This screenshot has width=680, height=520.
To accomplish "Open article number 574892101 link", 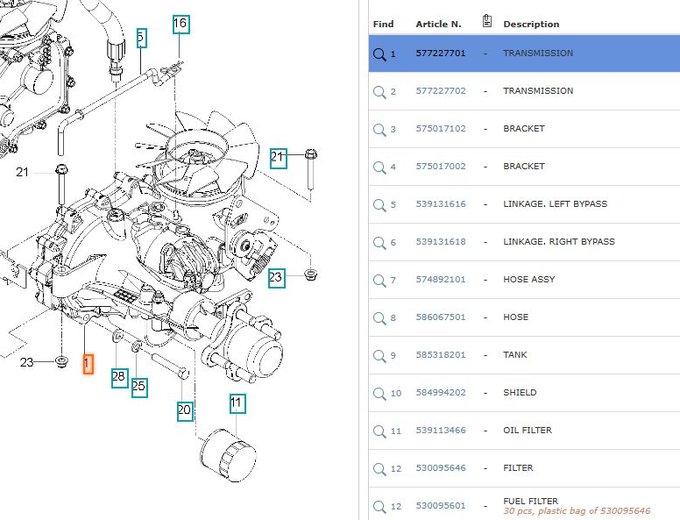I will pos(441,279).
